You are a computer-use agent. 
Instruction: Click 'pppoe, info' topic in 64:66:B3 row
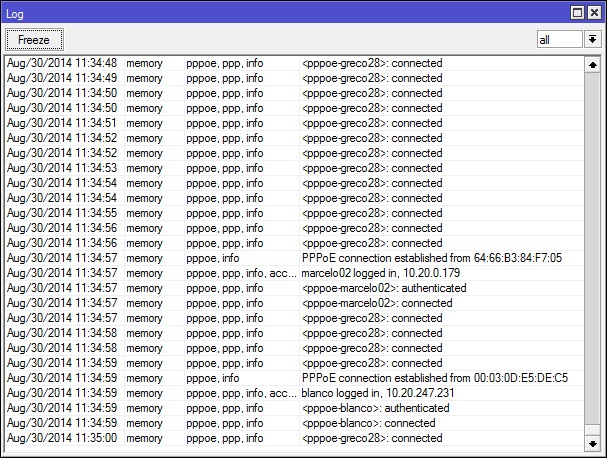pos(213,258)
